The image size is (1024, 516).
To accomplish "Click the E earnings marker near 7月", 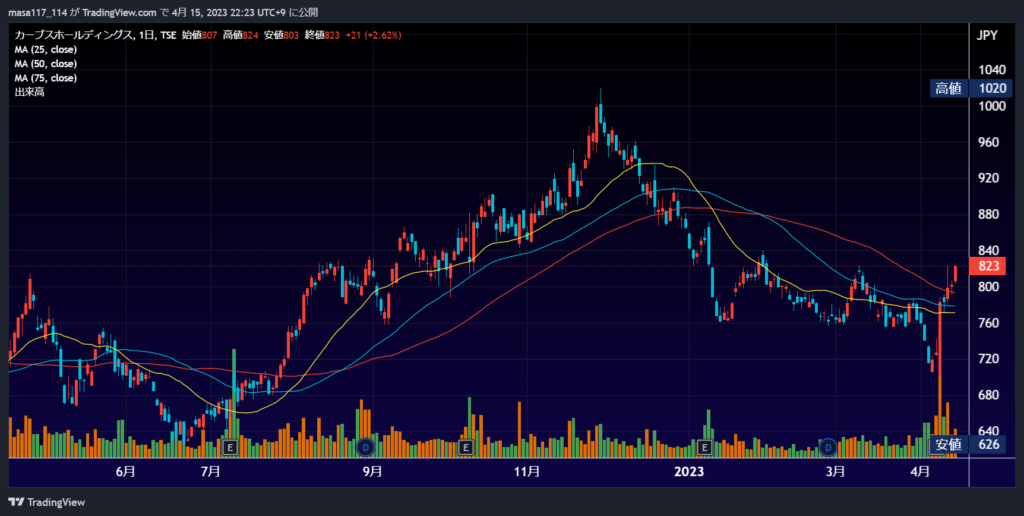I will coord(230,447).
